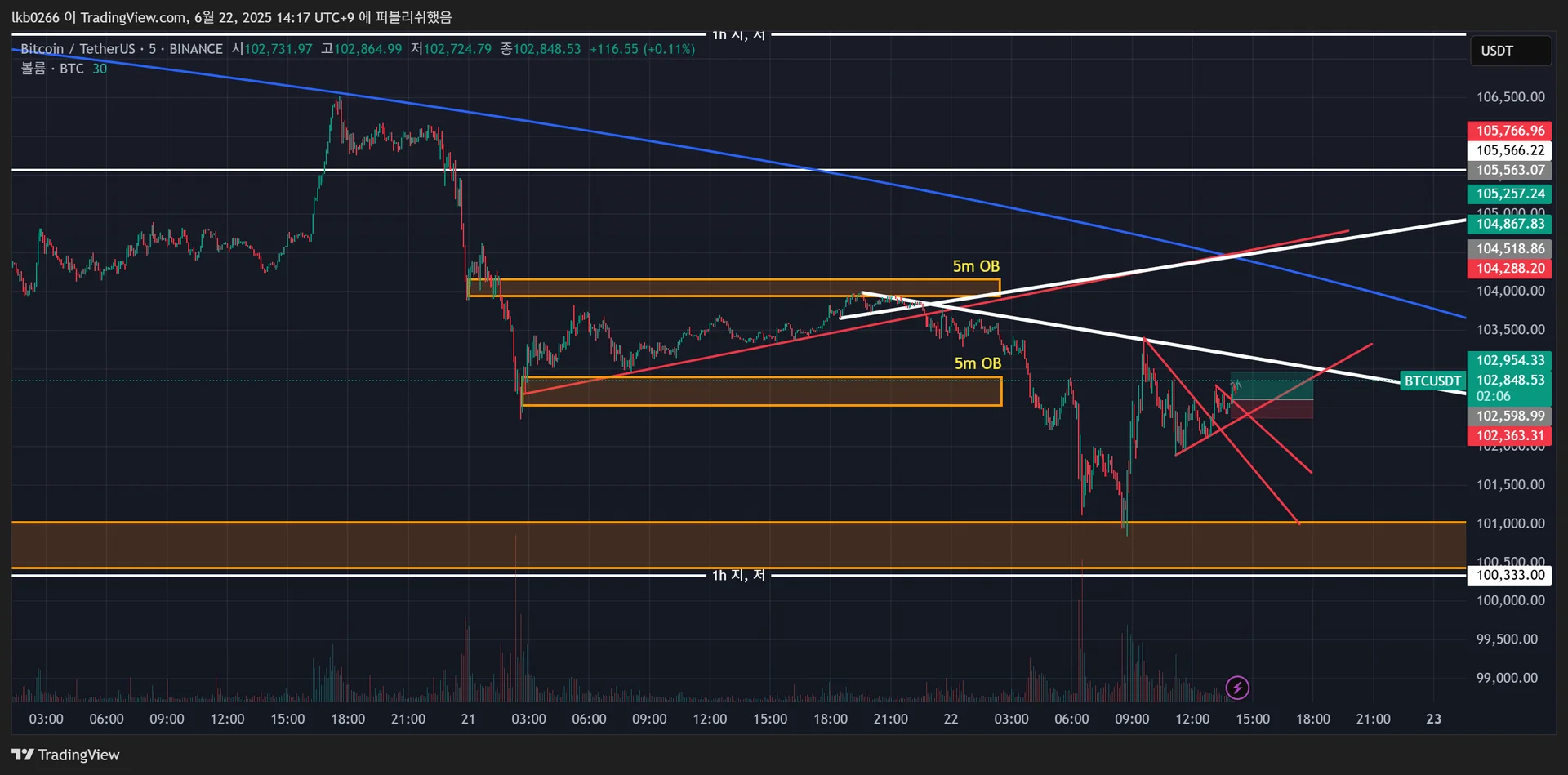Image resolution: width=1568 pixels, height=775 pixels.
Task: Click the gray 102,598.99 price tag
Action: click(x=1509, y=416)
